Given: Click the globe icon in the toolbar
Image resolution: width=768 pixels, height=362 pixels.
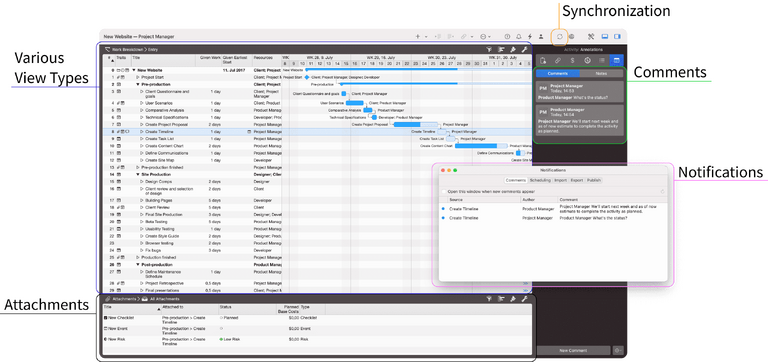Looking at the screenshot, I should click(x=571, y=37).
